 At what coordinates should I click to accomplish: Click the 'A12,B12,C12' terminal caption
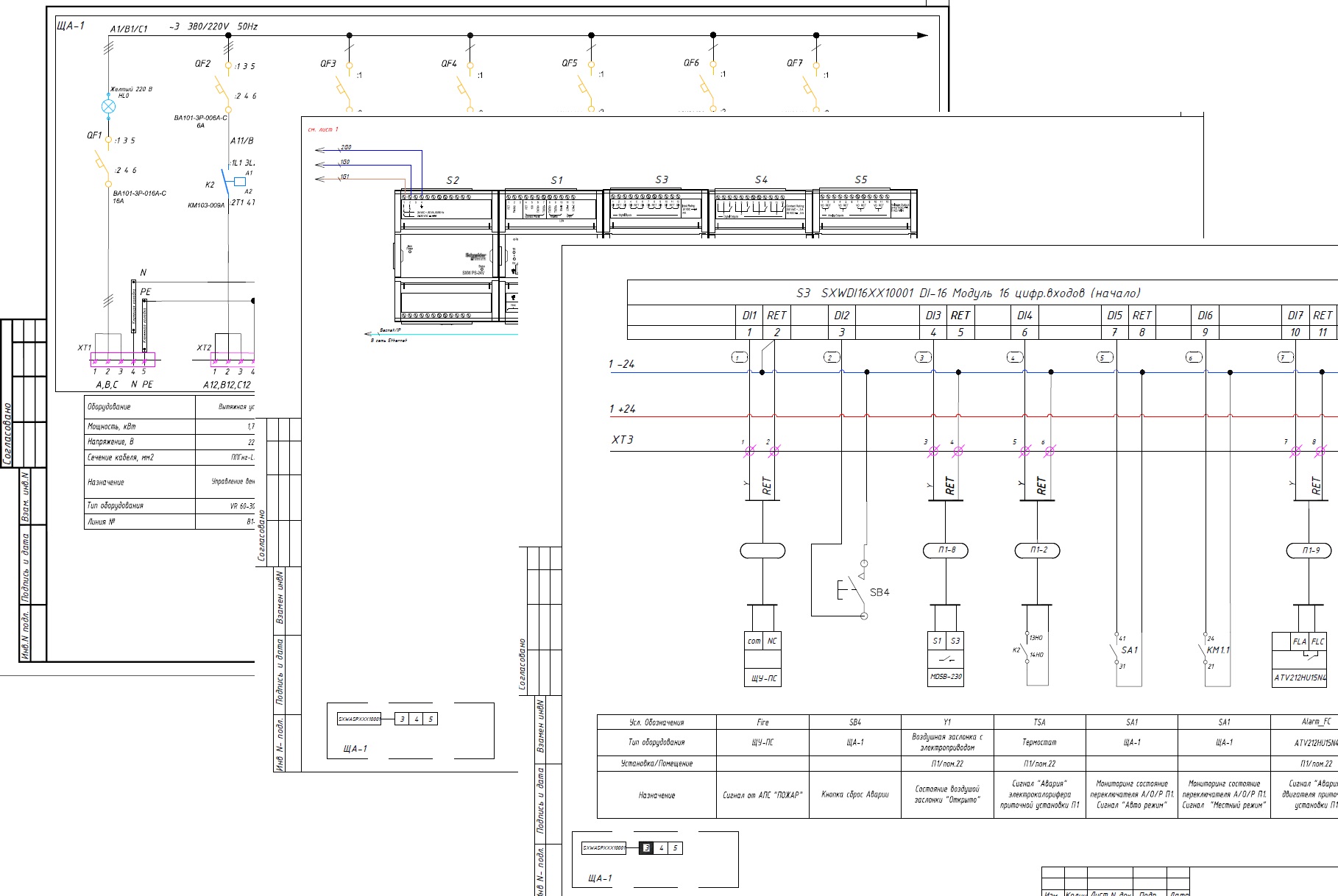coord(227,385)
